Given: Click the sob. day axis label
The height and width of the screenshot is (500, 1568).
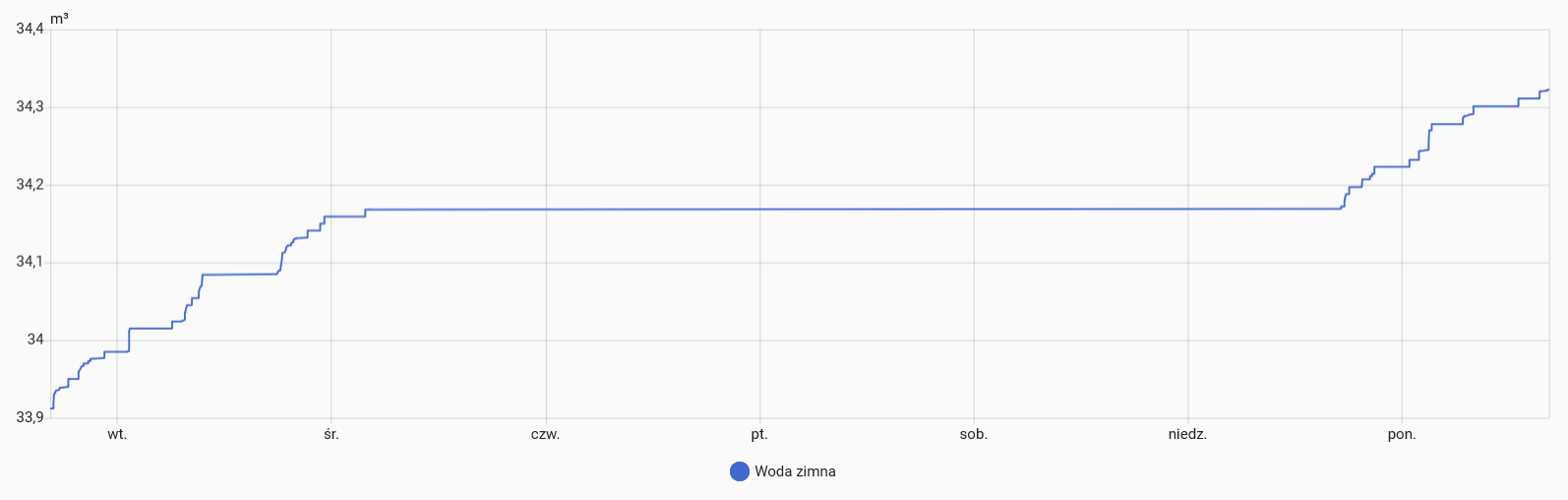Looking at the screenshot, I should 974,434.
